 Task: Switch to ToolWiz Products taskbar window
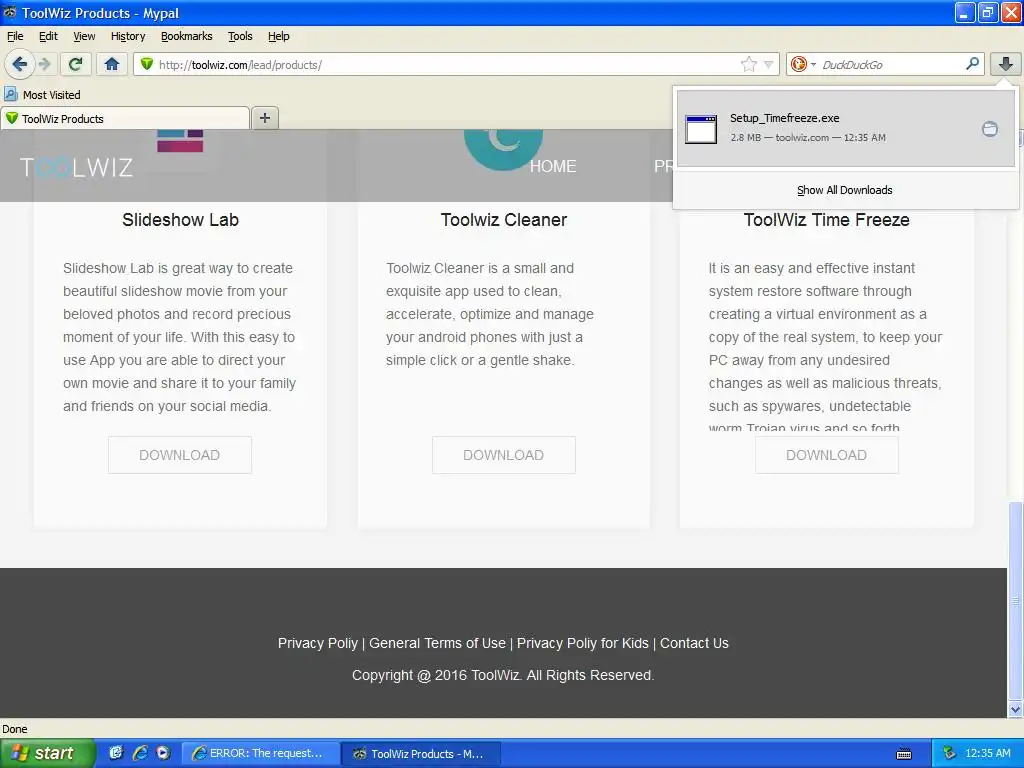pos(421,754)
